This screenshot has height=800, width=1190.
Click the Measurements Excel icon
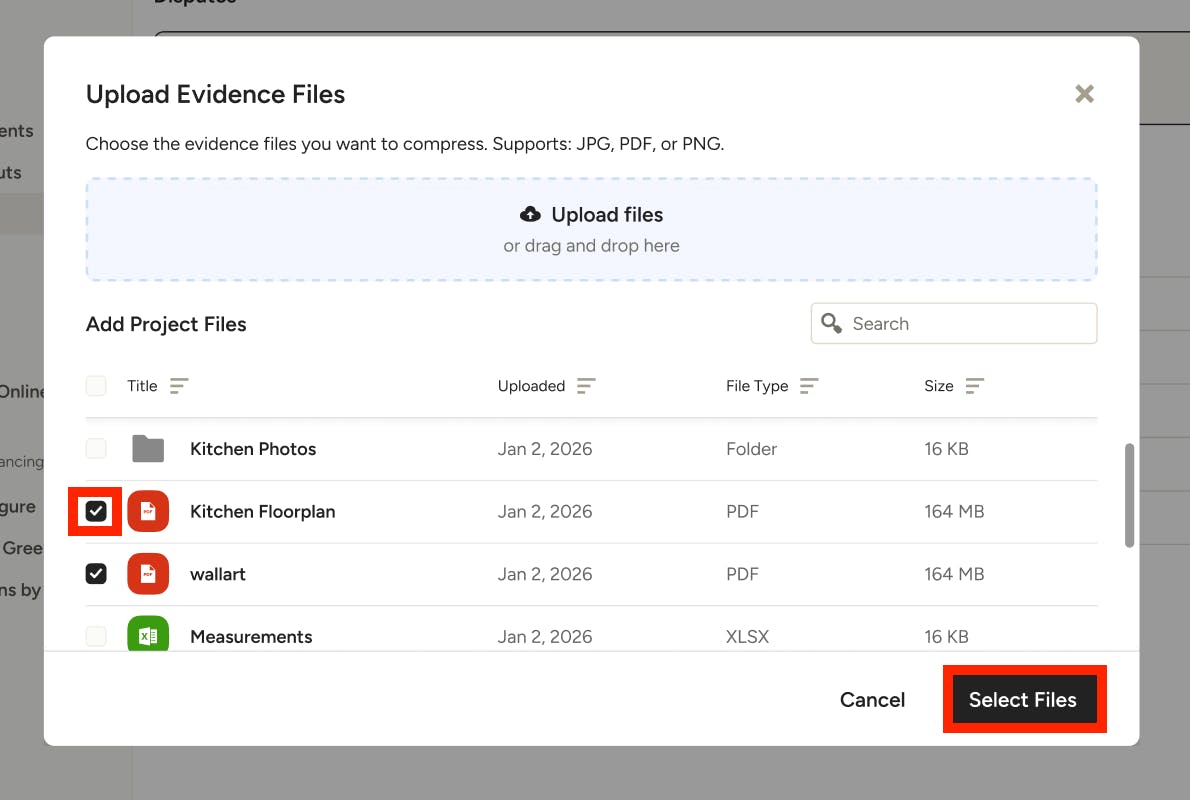tap(148, 634)
